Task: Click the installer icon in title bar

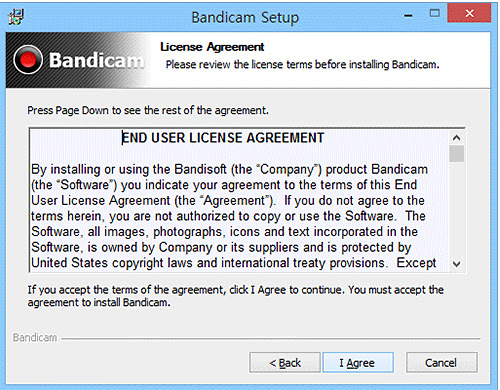Action: tap(16, 17)
